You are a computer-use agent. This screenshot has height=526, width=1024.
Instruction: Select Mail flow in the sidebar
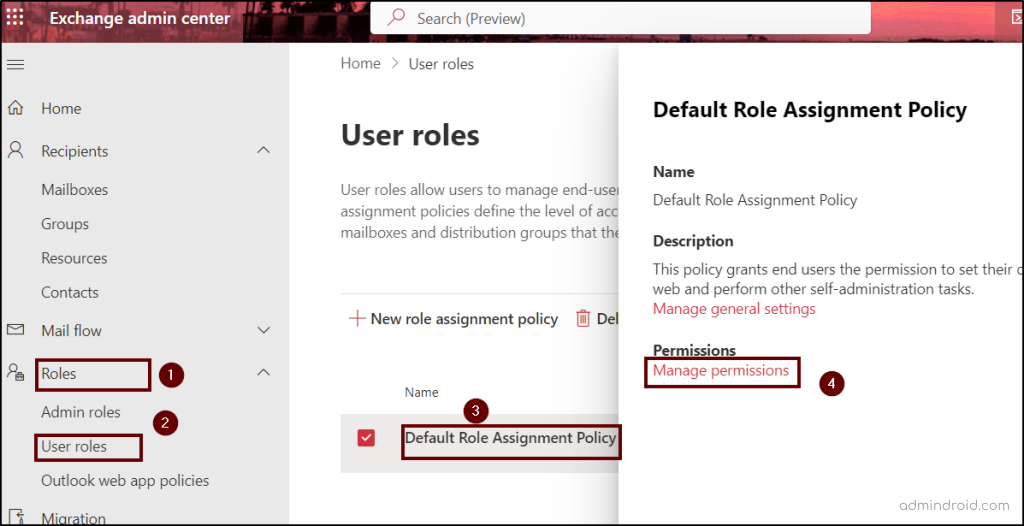coord(71,331)
